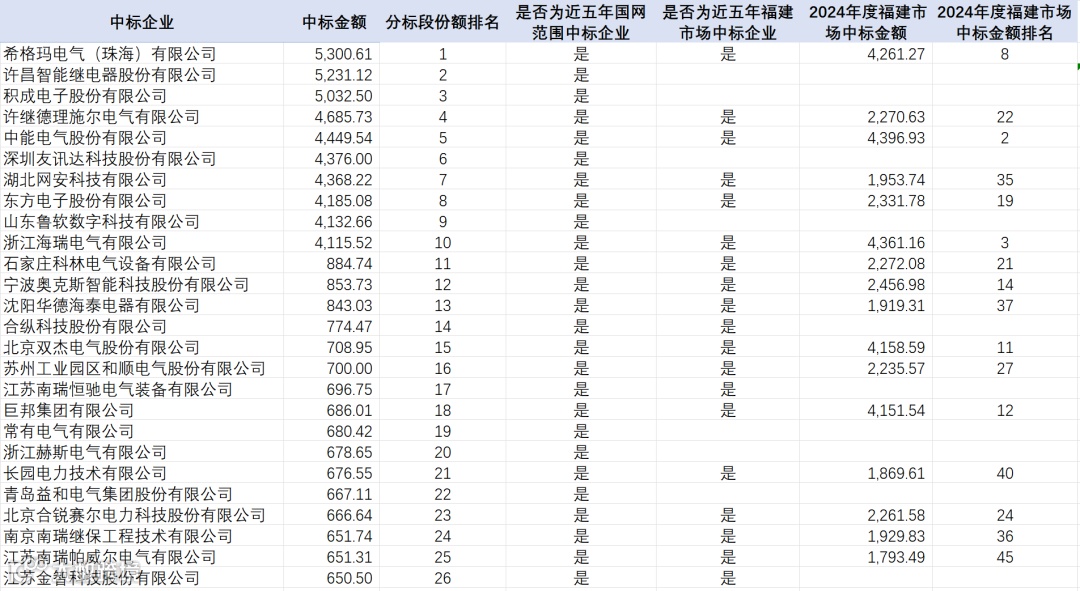
Task: Select cell 宁波奥克斯智能科技股份有限公司
Action: 142,284
